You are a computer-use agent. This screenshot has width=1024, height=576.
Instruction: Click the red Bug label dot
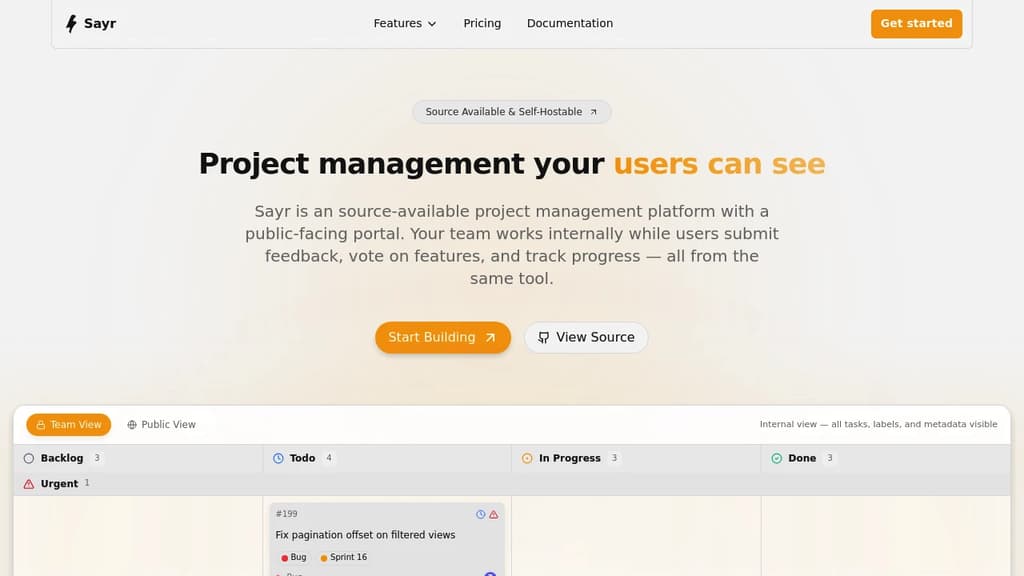coord(285,557)
